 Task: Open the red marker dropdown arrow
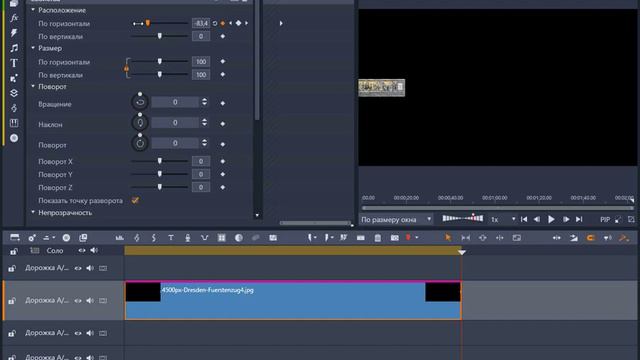tap(417, 238)
